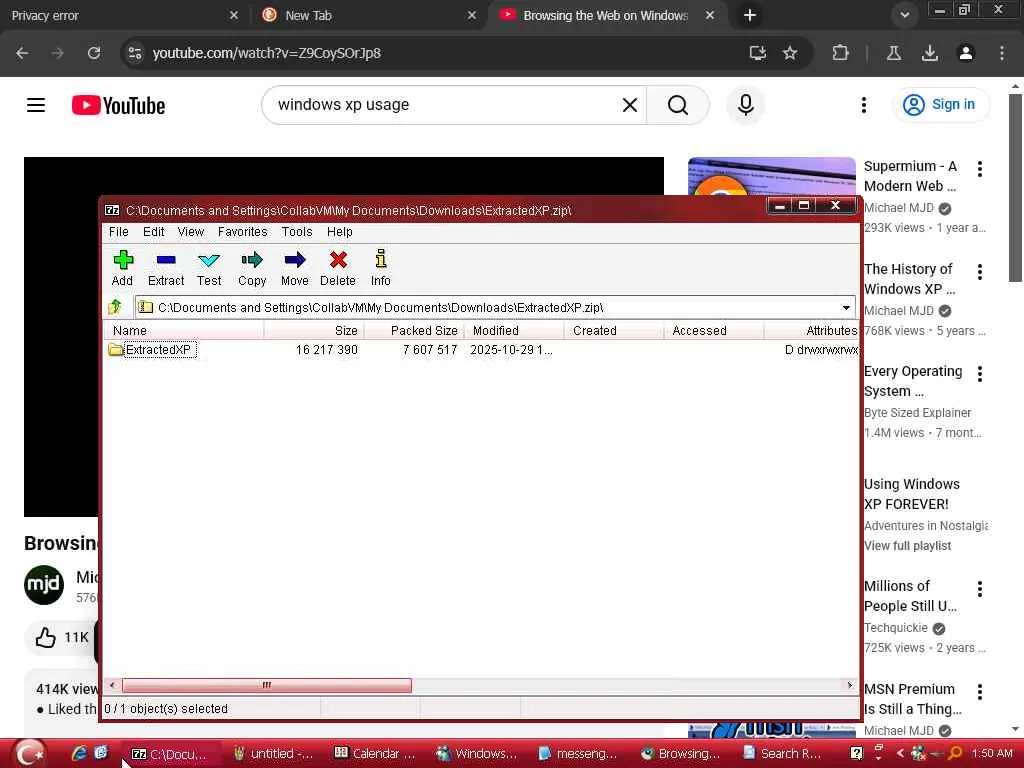Viewport: 1024px width, 768px height.
Task: Switch to Calendar taskbar item
Action: (x=374, y=754)
